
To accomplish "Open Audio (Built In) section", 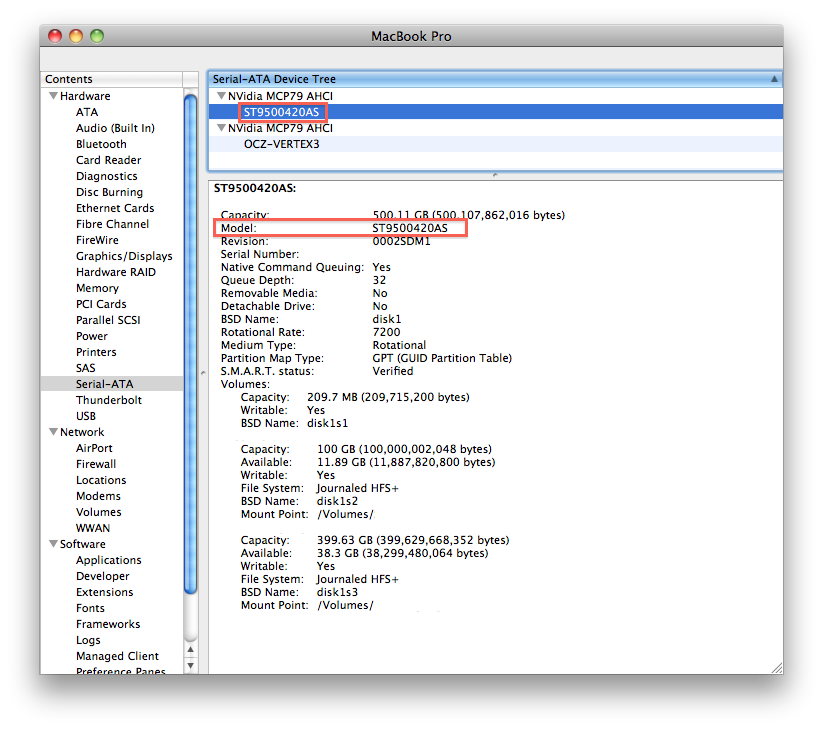I will pos(115,128).
